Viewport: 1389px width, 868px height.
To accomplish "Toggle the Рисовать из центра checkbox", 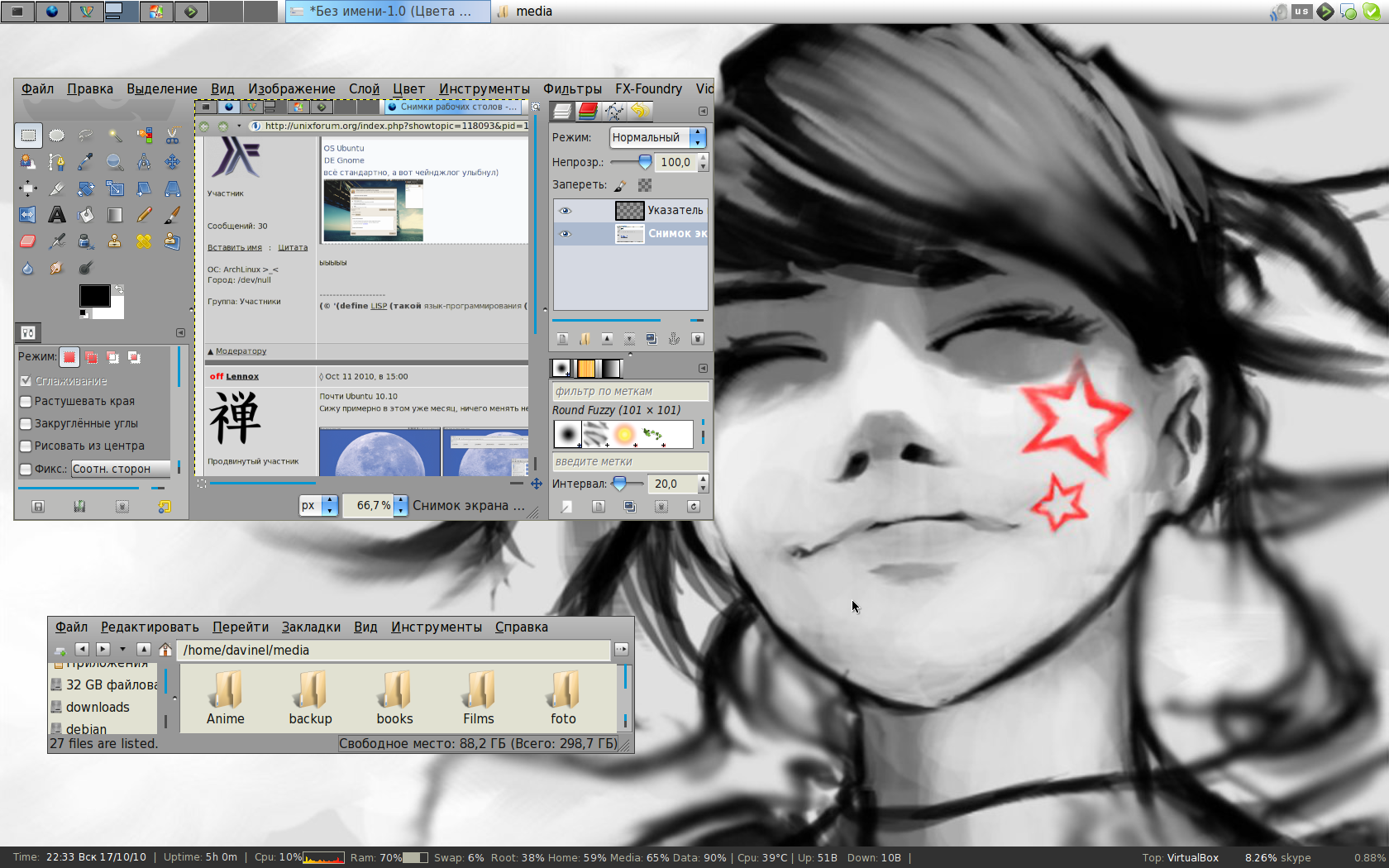I will [26, 446].
